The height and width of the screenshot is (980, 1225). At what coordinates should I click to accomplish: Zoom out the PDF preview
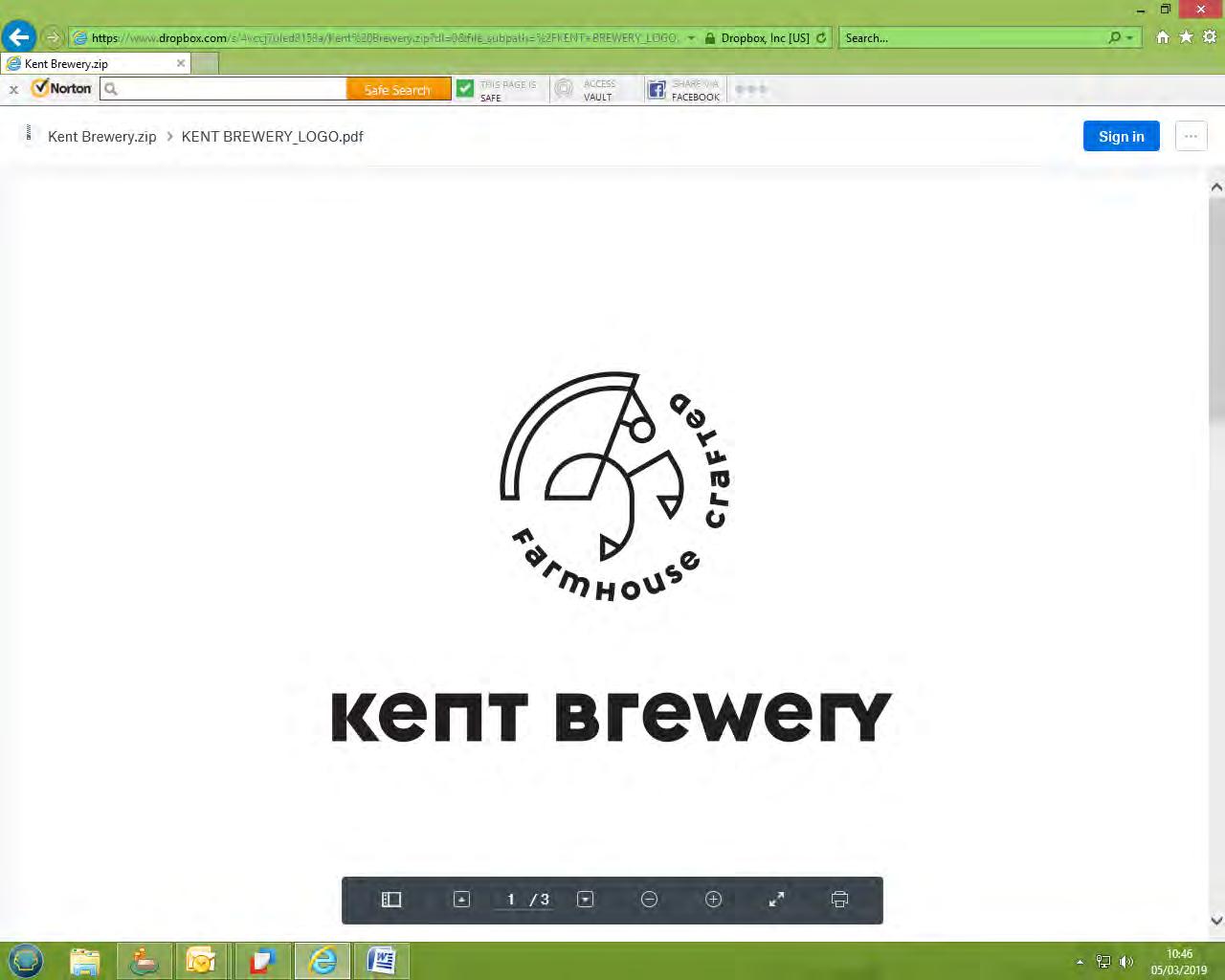(649, 900)
